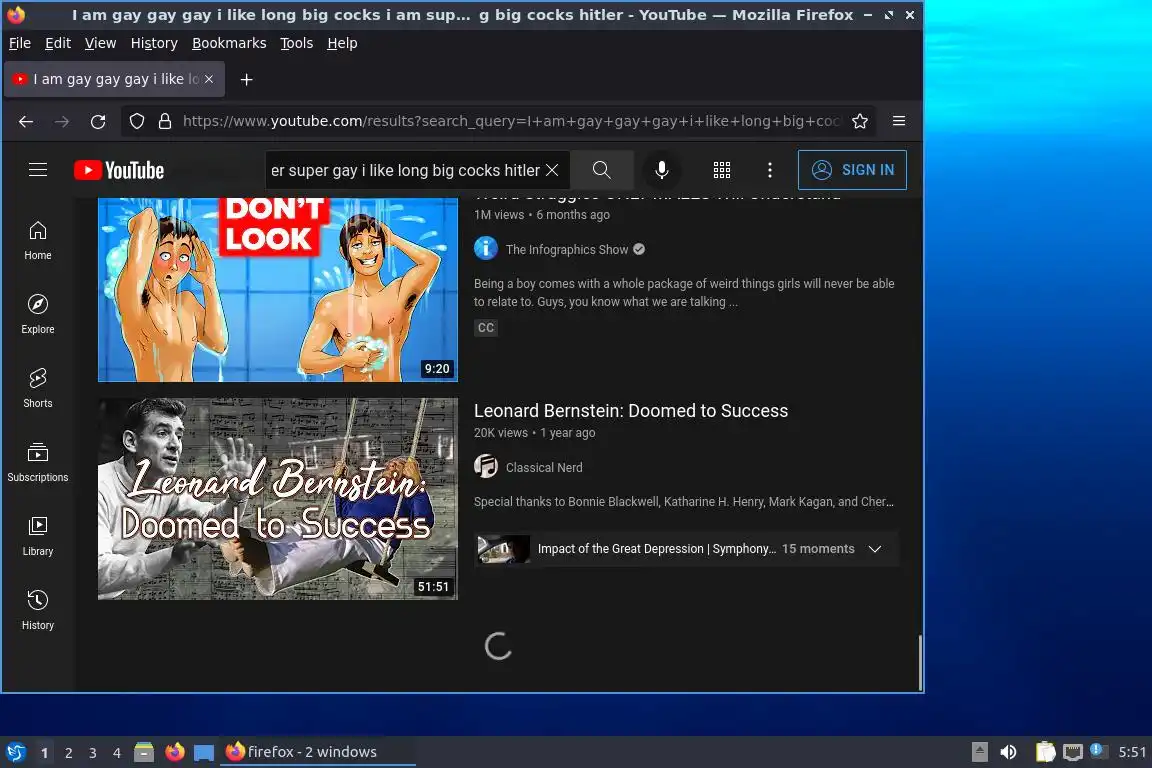The height and width of the screenshot is (768, 1152).
Task: Open the Leonard Bernstein video thumbnail
Action: pyautogui.click(x=278, y=499)
